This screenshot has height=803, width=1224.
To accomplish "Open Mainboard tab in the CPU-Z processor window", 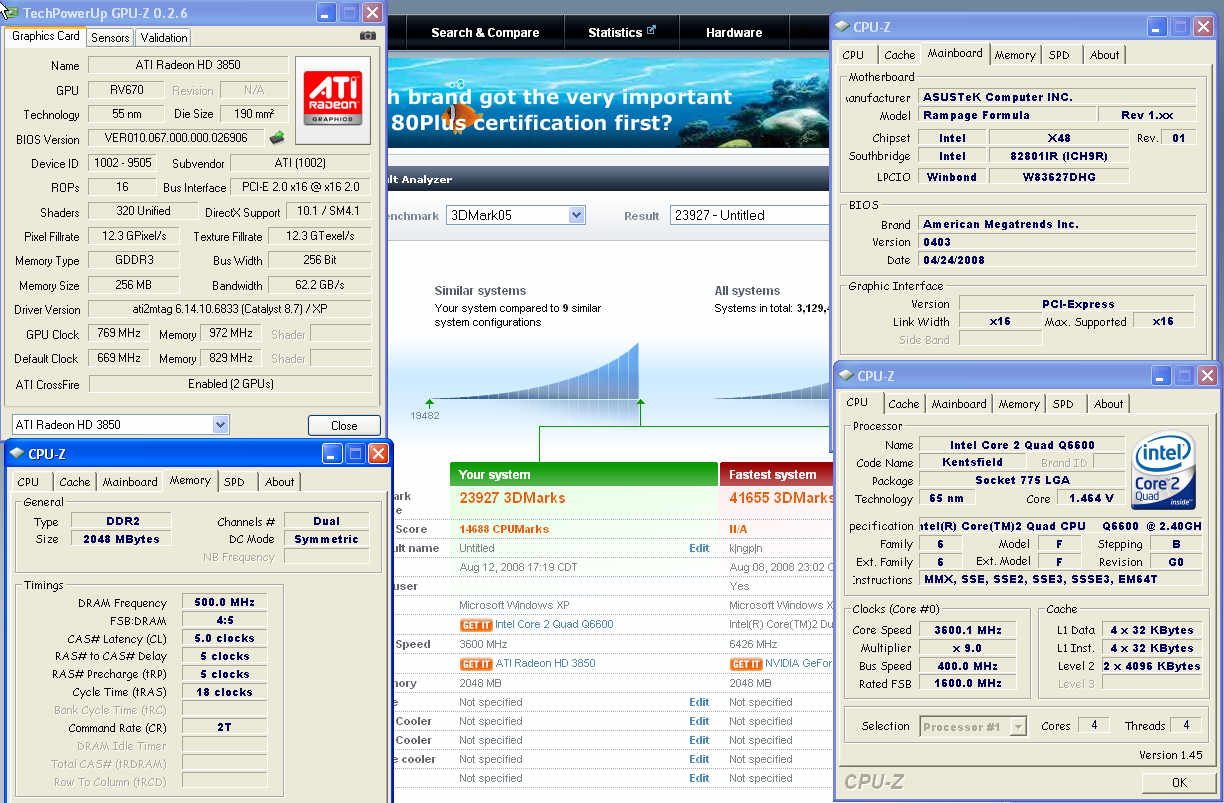I will 959,404.
